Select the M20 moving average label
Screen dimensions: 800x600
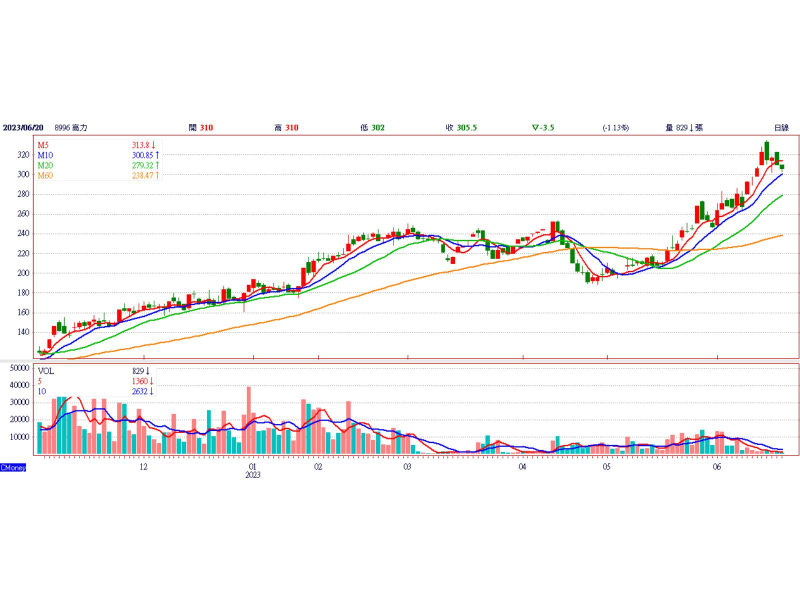pos(46,166)
